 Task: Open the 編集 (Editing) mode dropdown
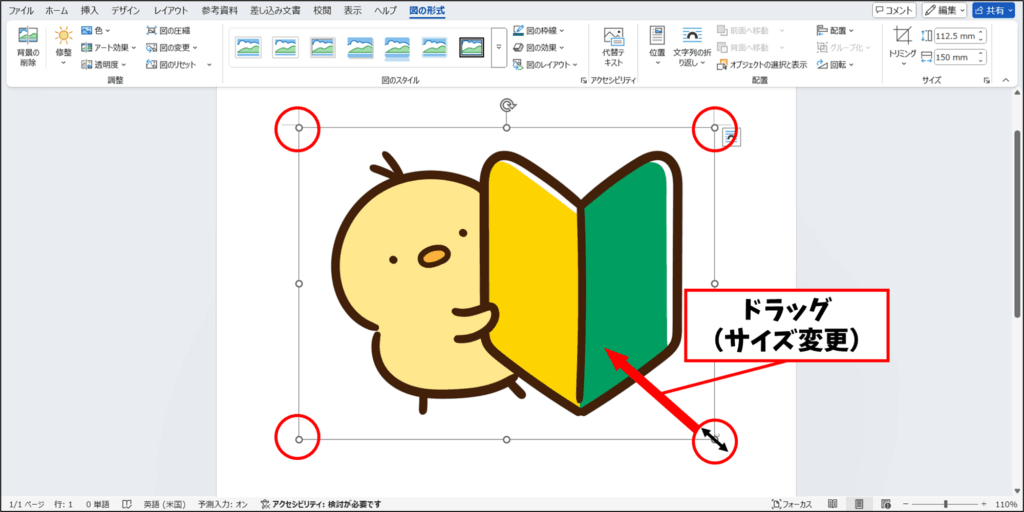946,10
